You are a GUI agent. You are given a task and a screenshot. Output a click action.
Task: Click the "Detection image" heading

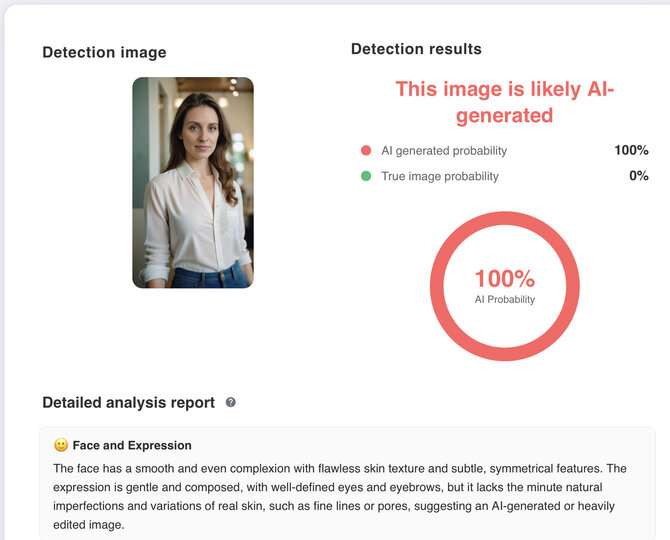click(104, 52)
